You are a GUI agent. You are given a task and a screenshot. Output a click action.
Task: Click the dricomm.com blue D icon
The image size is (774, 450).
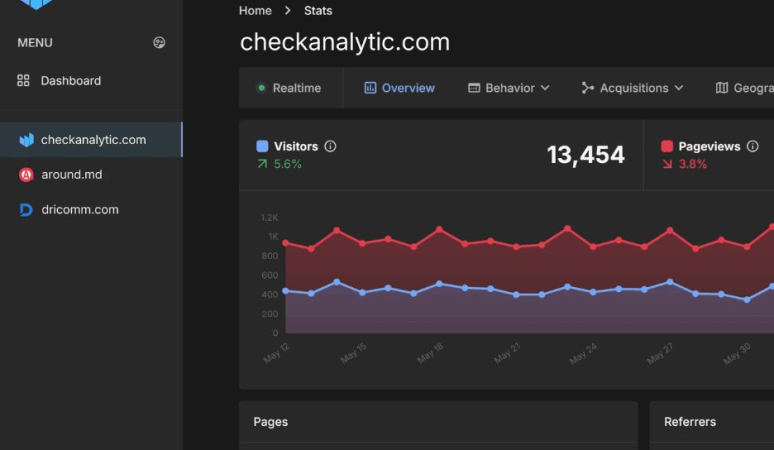pyautogui.click(x=26, y=210)
